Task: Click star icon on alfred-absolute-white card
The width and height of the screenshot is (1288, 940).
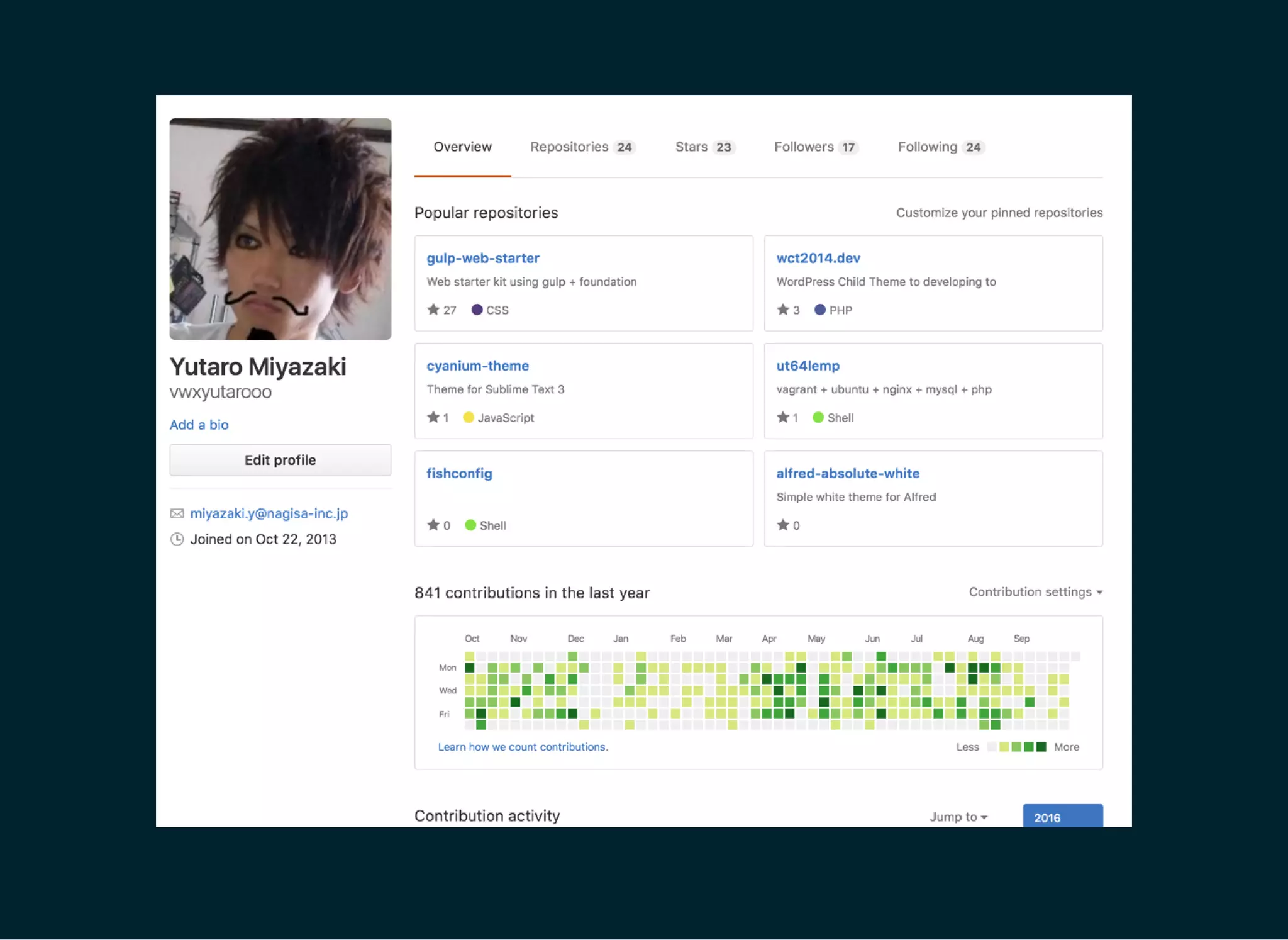Action: [782, 524]
